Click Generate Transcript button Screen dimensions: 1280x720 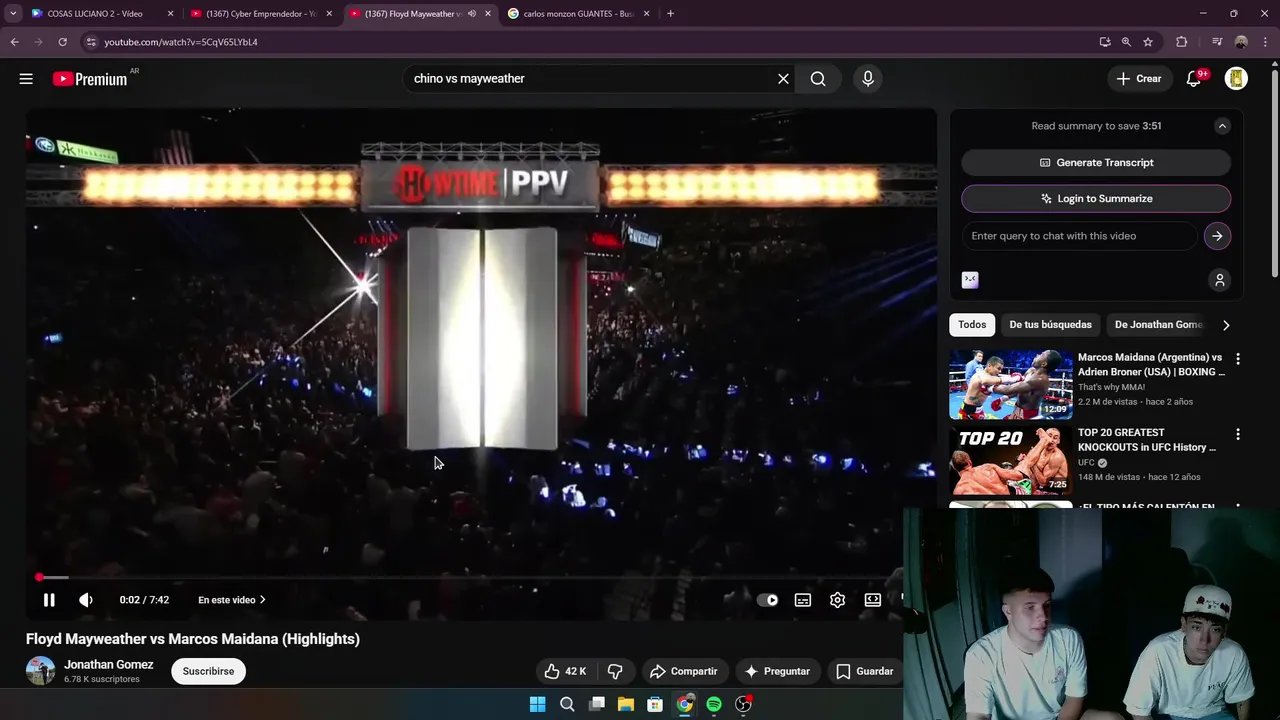(1096, 163)
